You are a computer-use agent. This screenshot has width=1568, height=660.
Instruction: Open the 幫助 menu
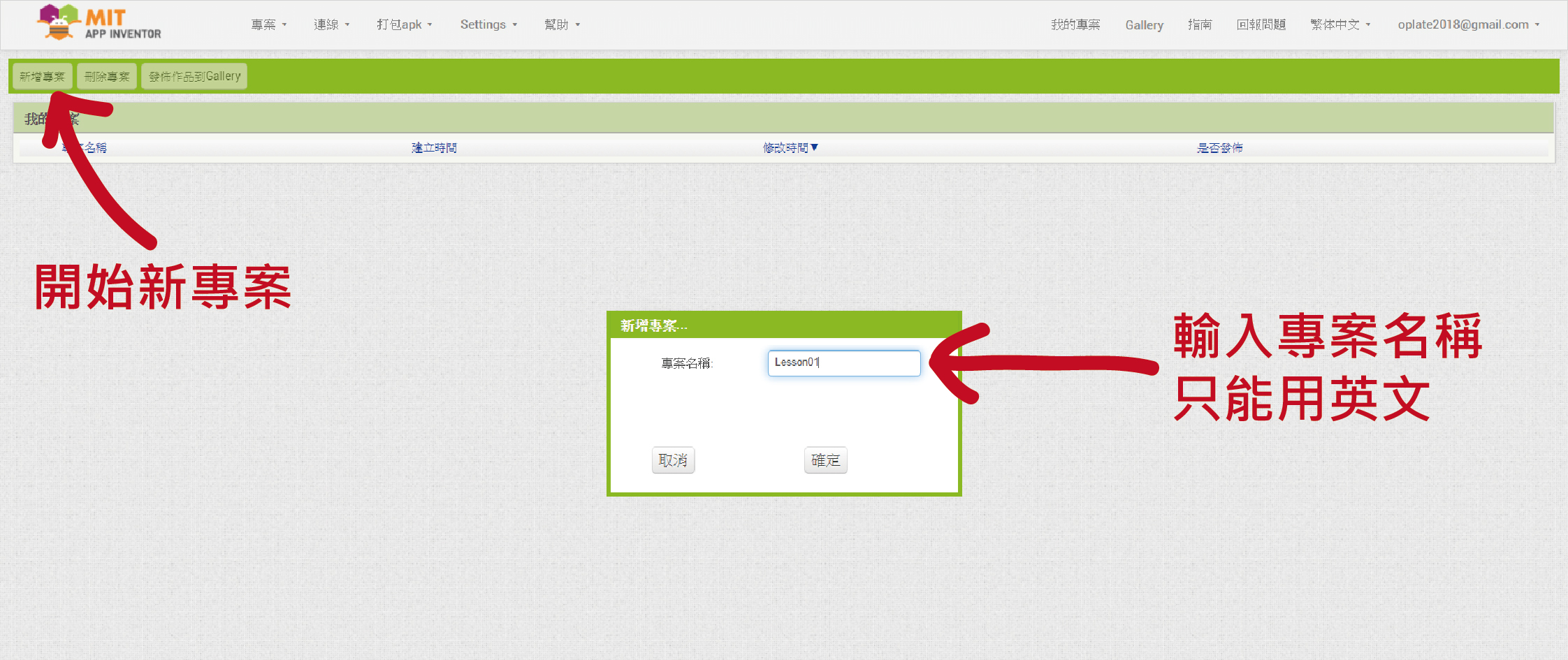coord(562,24)
